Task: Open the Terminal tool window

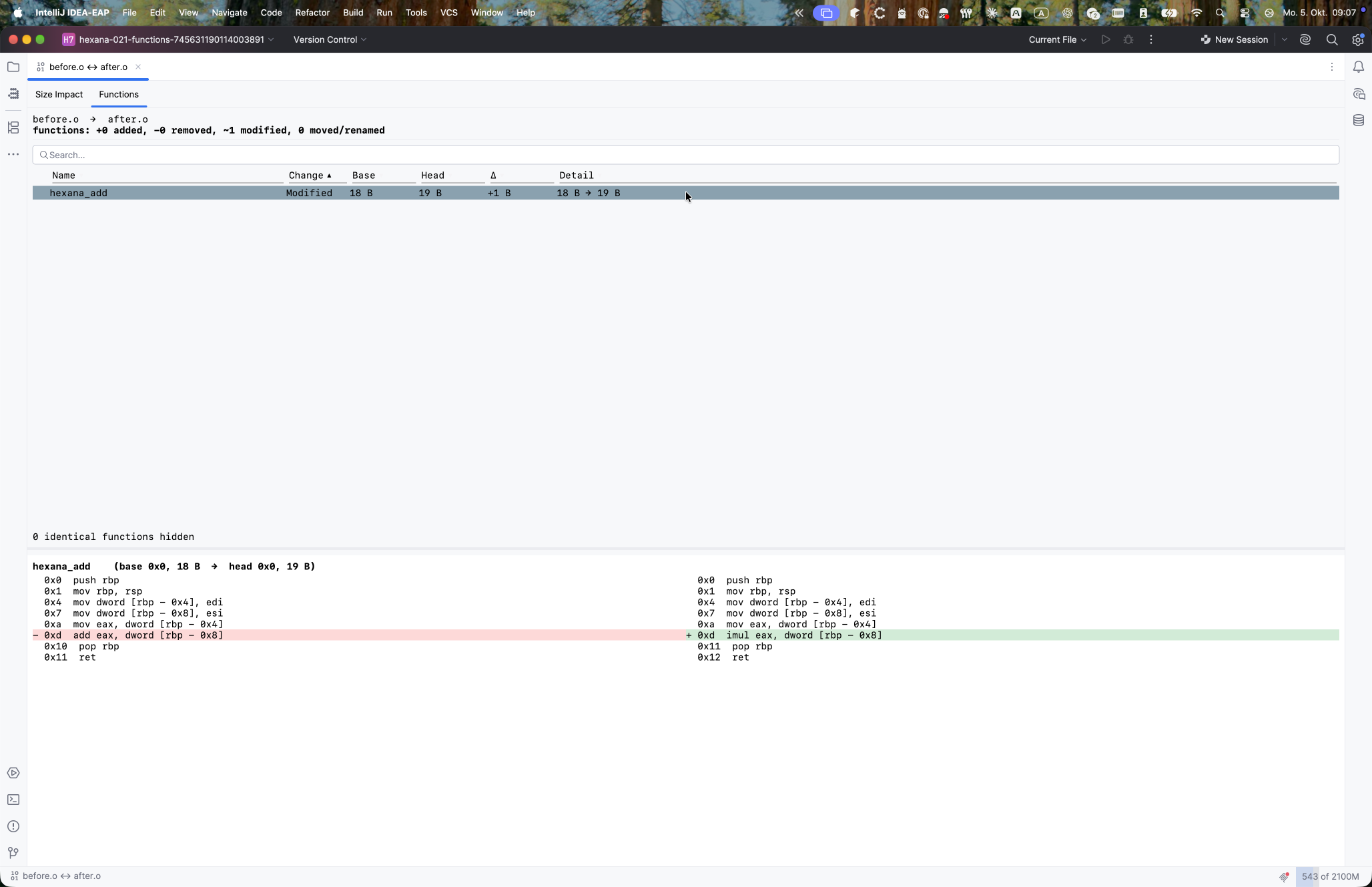Action: [13, 800]
